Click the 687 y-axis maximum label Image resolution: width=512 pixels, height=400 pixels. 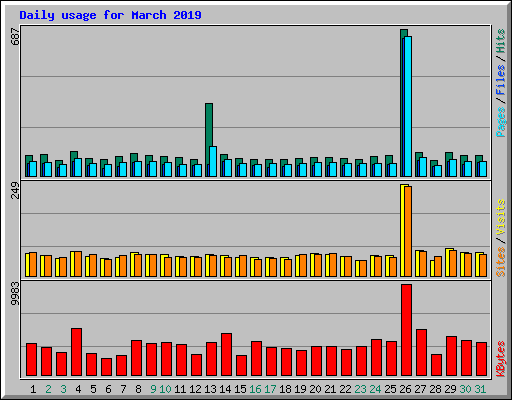point(15,37)
